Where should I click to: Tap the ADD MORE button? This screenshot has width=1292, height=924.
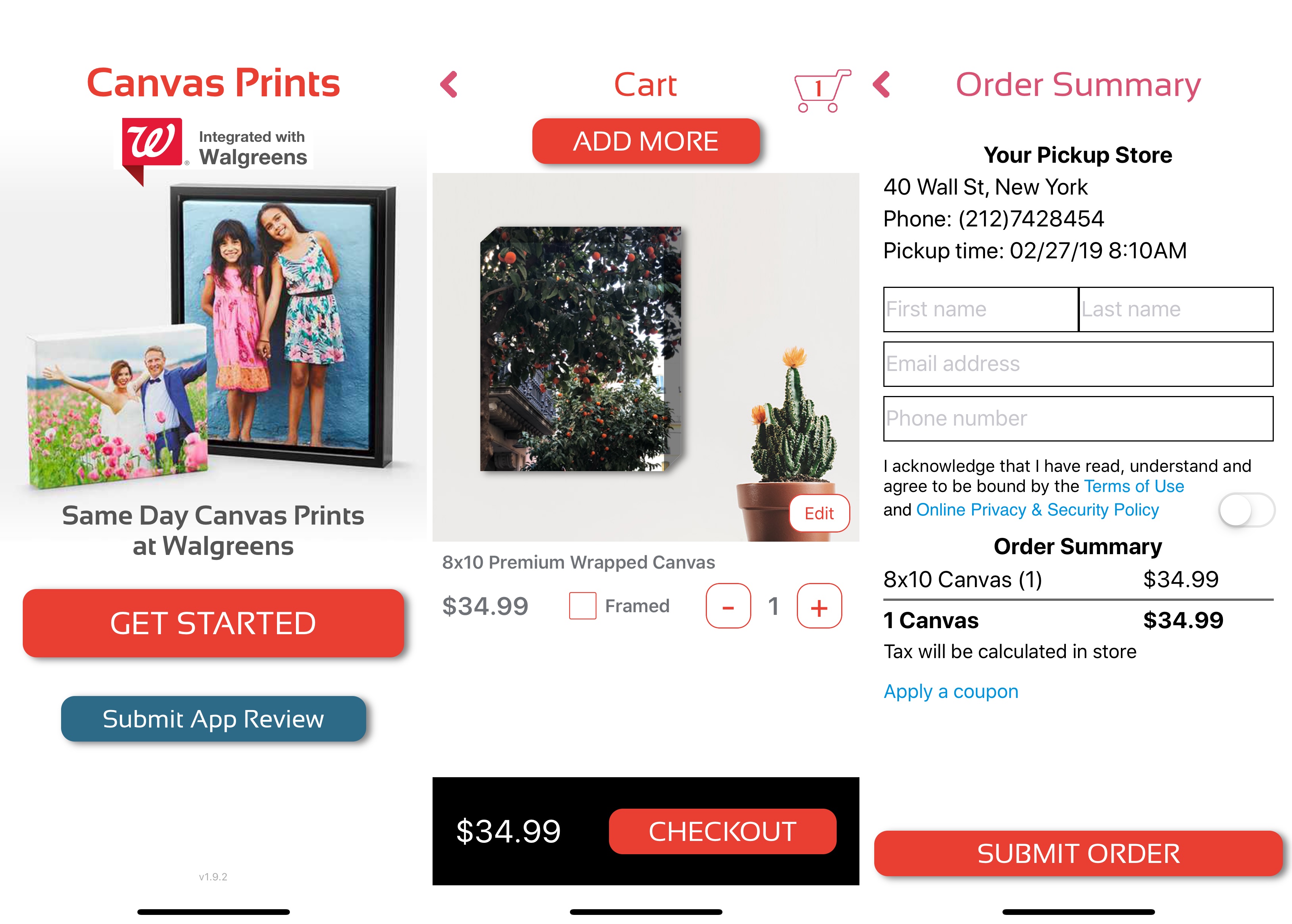click(x=645, y=141)
